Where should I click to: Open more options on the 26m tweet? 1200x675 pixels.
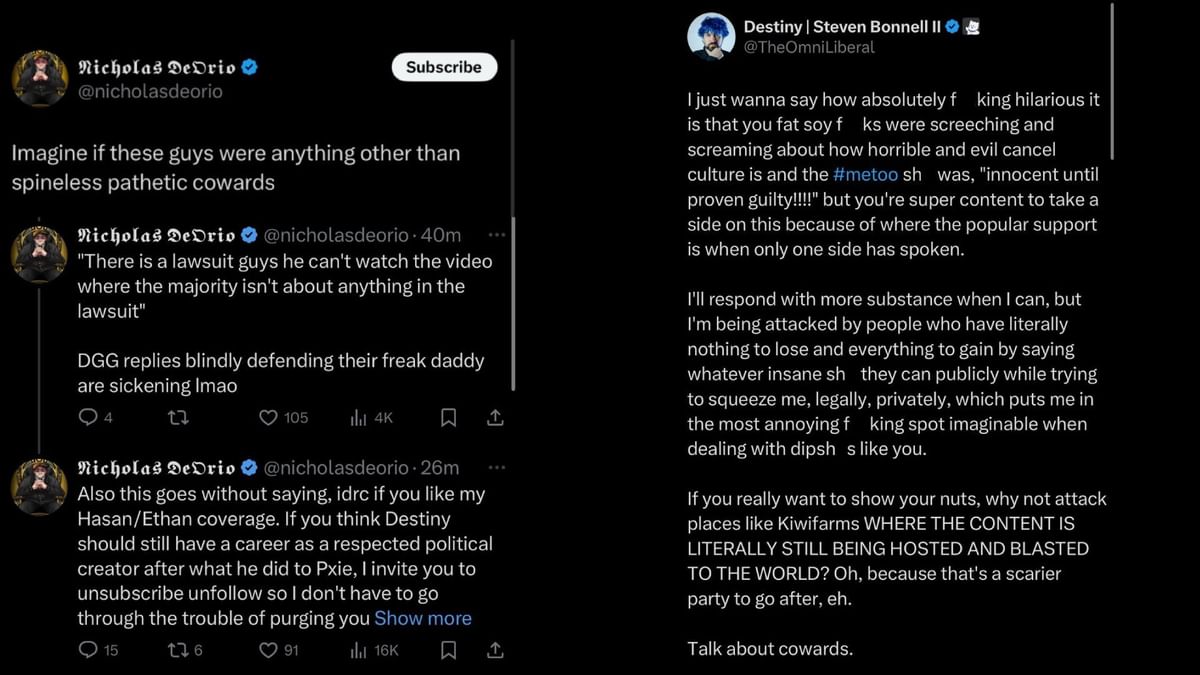click(x=497, y=466)
